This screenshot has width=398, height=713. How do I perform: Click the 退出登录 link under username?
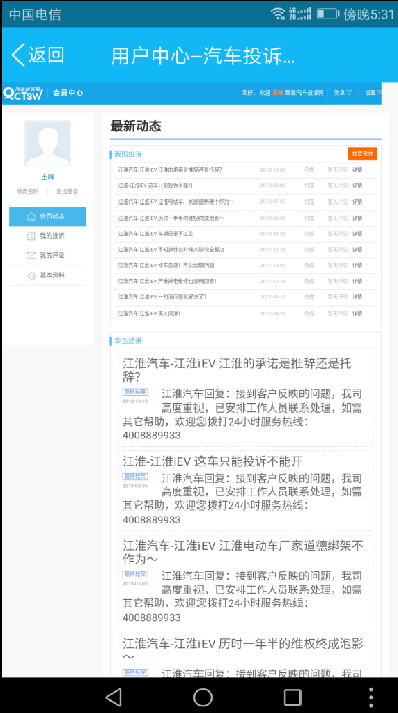[67, 192]
